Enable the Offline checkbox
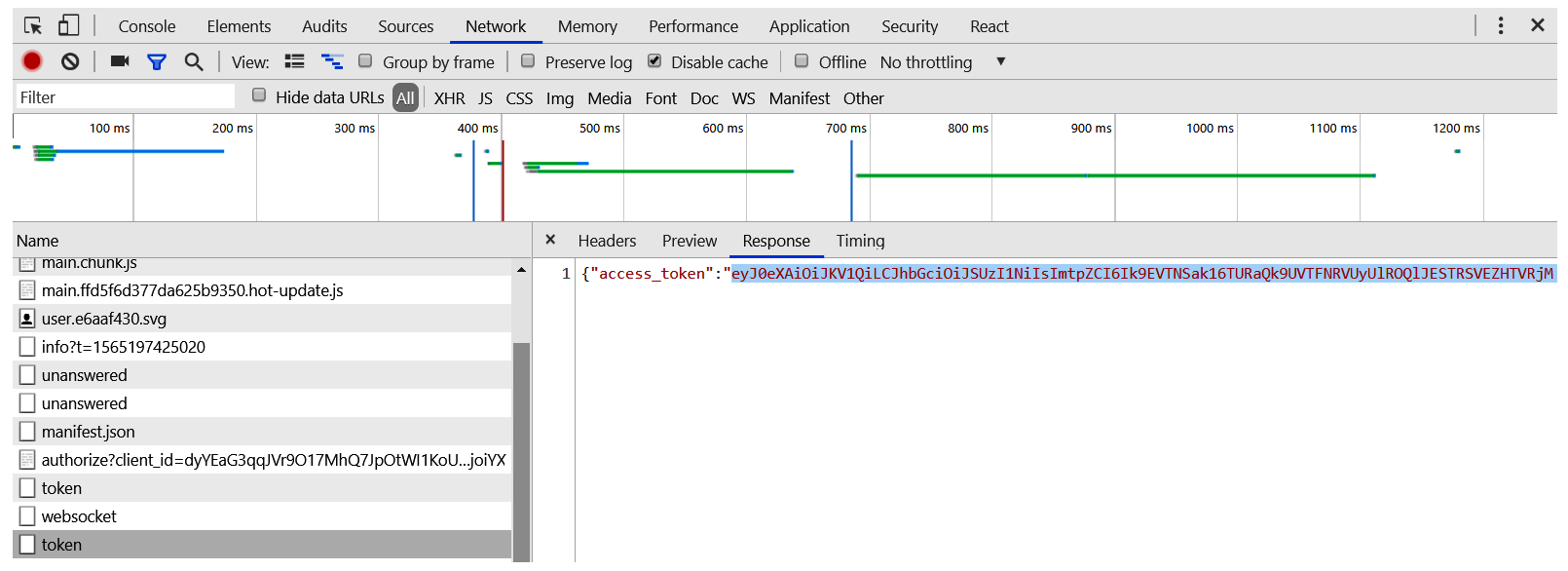The image size is (1568, 571). 802,61
